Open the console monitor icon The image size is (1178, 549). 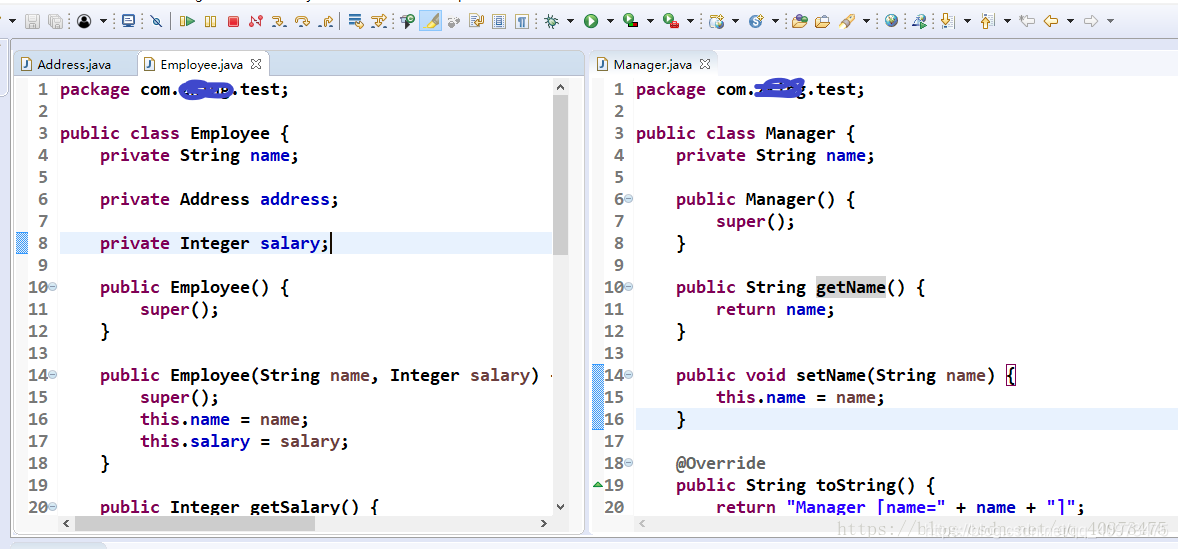click(x=128, y=22)
